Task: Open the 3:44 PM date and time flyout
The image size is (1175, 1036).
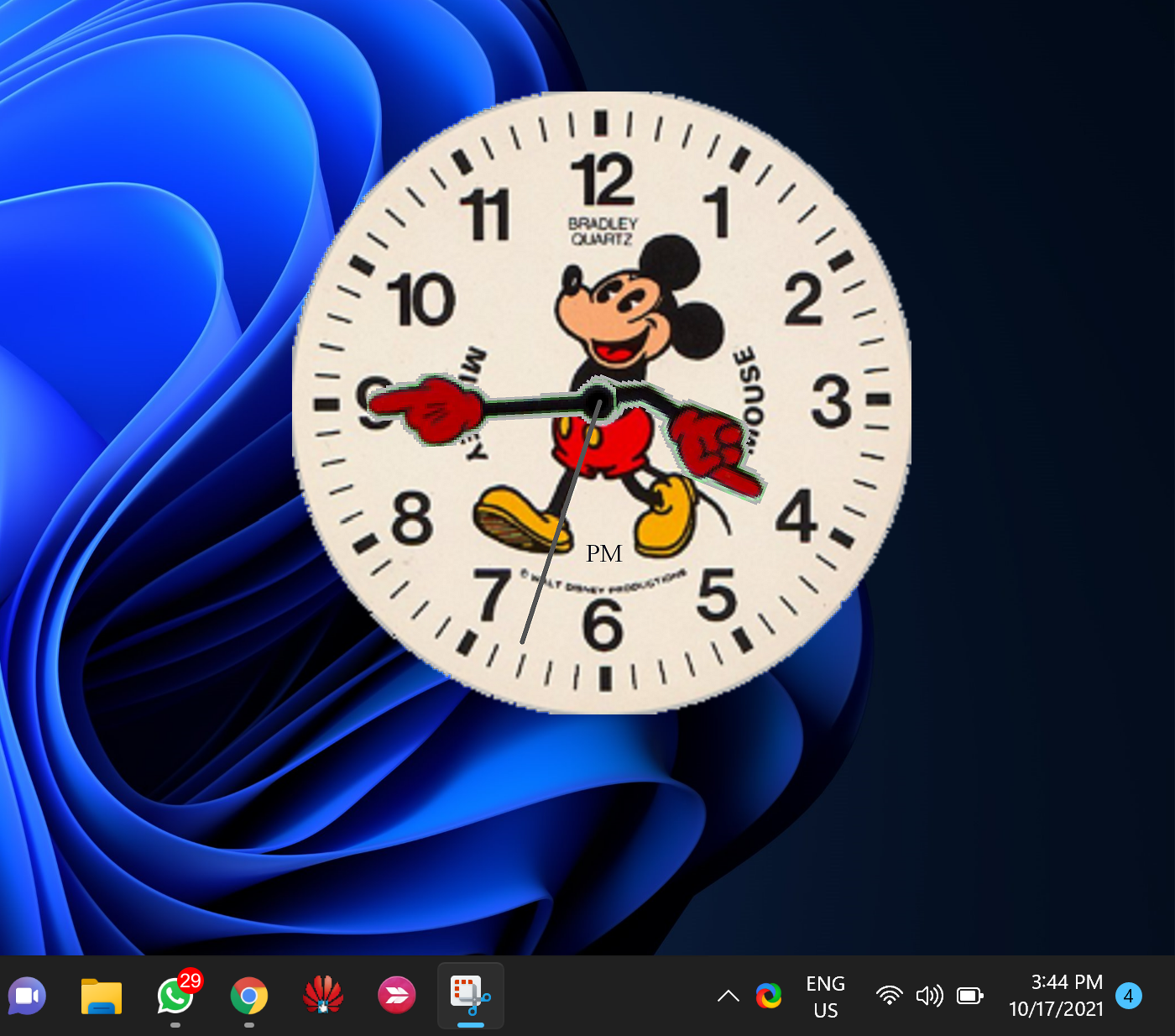Action: (x=1056, y=996)
